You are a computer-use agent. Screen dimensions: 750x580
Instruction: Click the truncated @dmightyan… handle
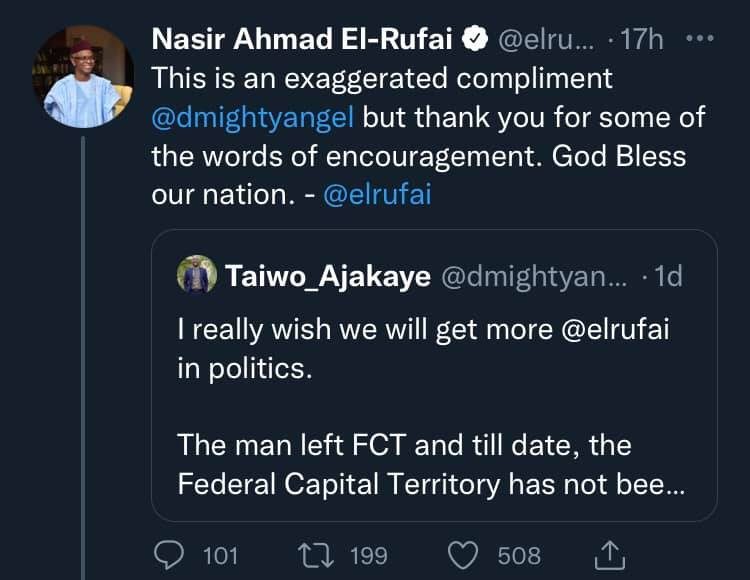533,276
